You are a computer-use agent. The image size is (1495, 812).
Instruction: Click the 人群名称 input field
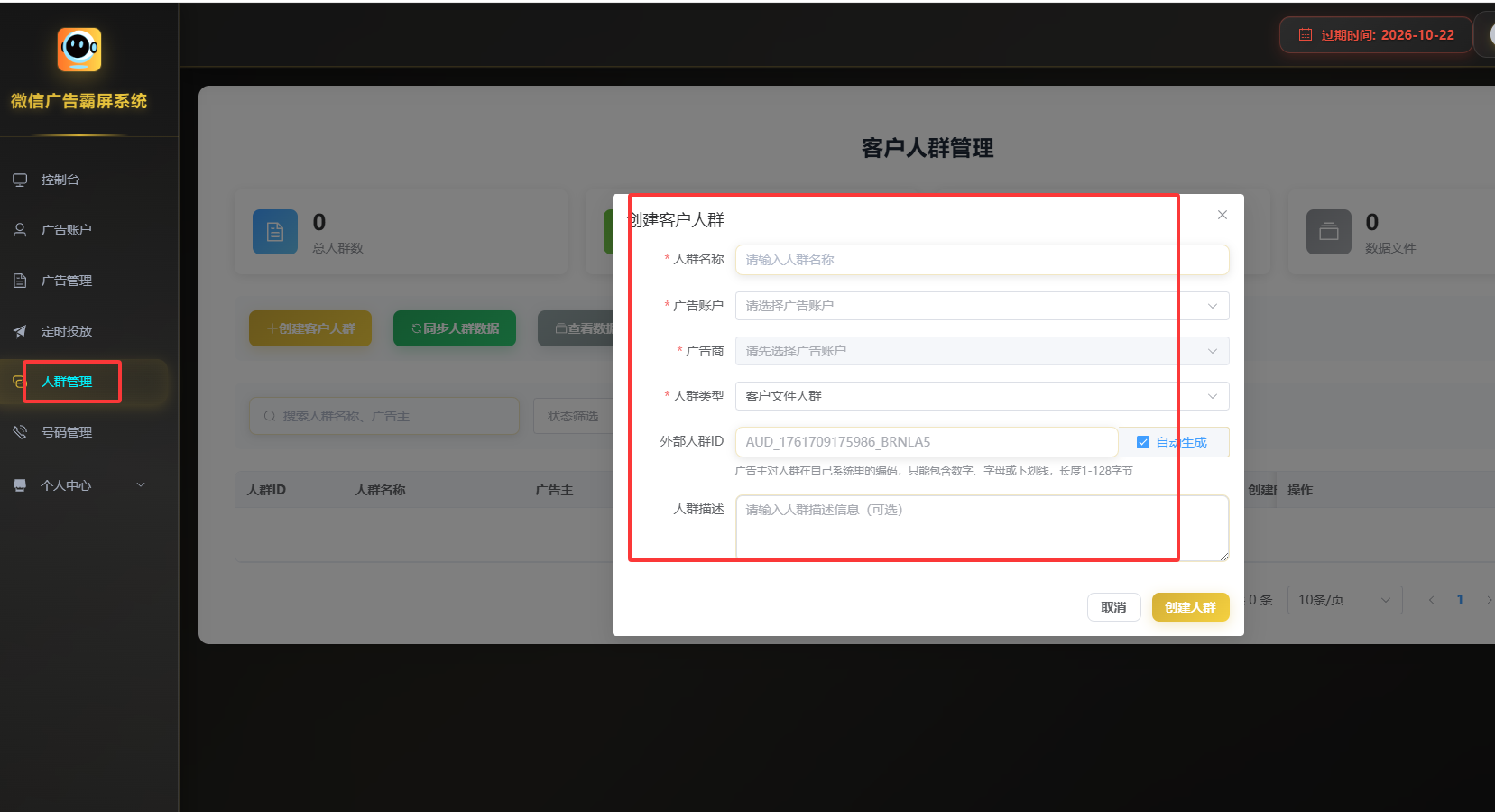coord(982,260)
